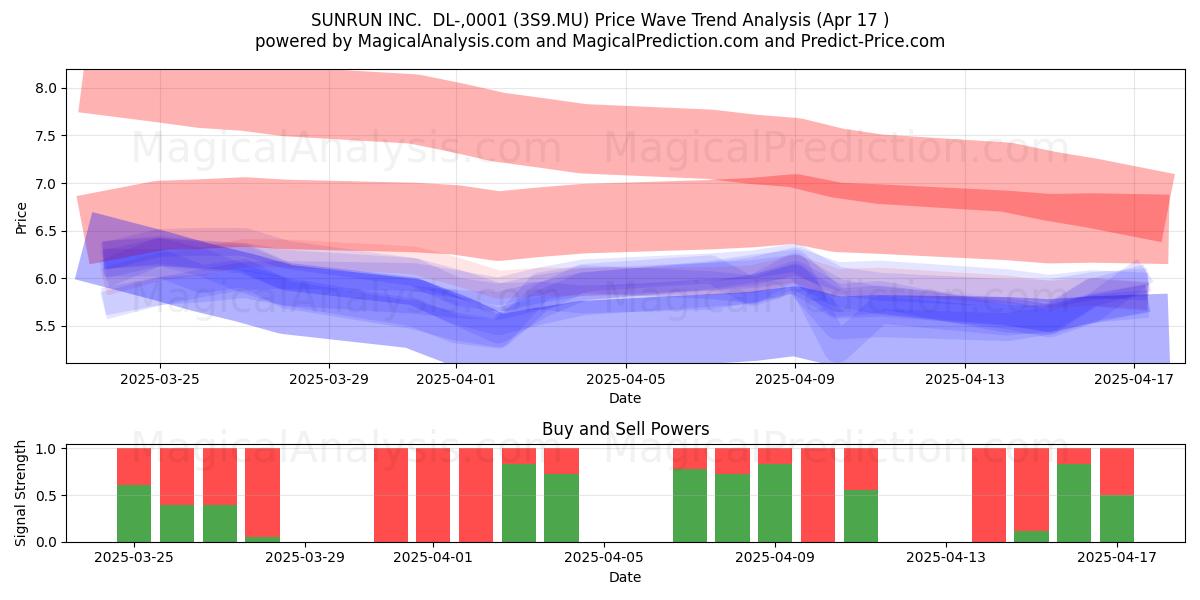Click the 'Price' y-axis label
The height and width of the screenshot is (600, 1200).
point(22,216)
